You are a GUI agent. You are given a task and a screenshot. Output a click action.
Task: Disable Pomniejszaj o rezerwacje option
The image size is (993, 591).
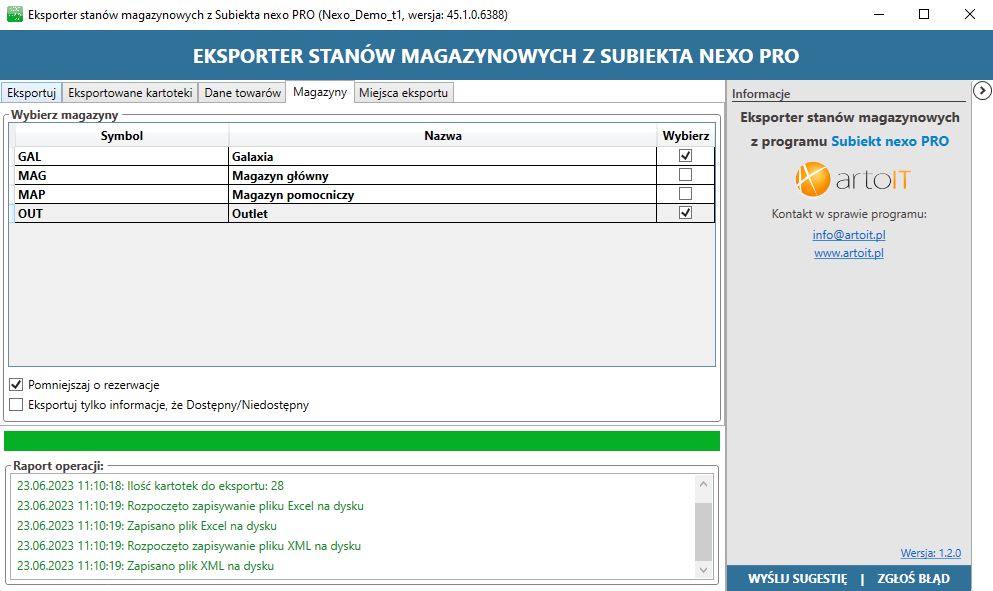point(16,384)
